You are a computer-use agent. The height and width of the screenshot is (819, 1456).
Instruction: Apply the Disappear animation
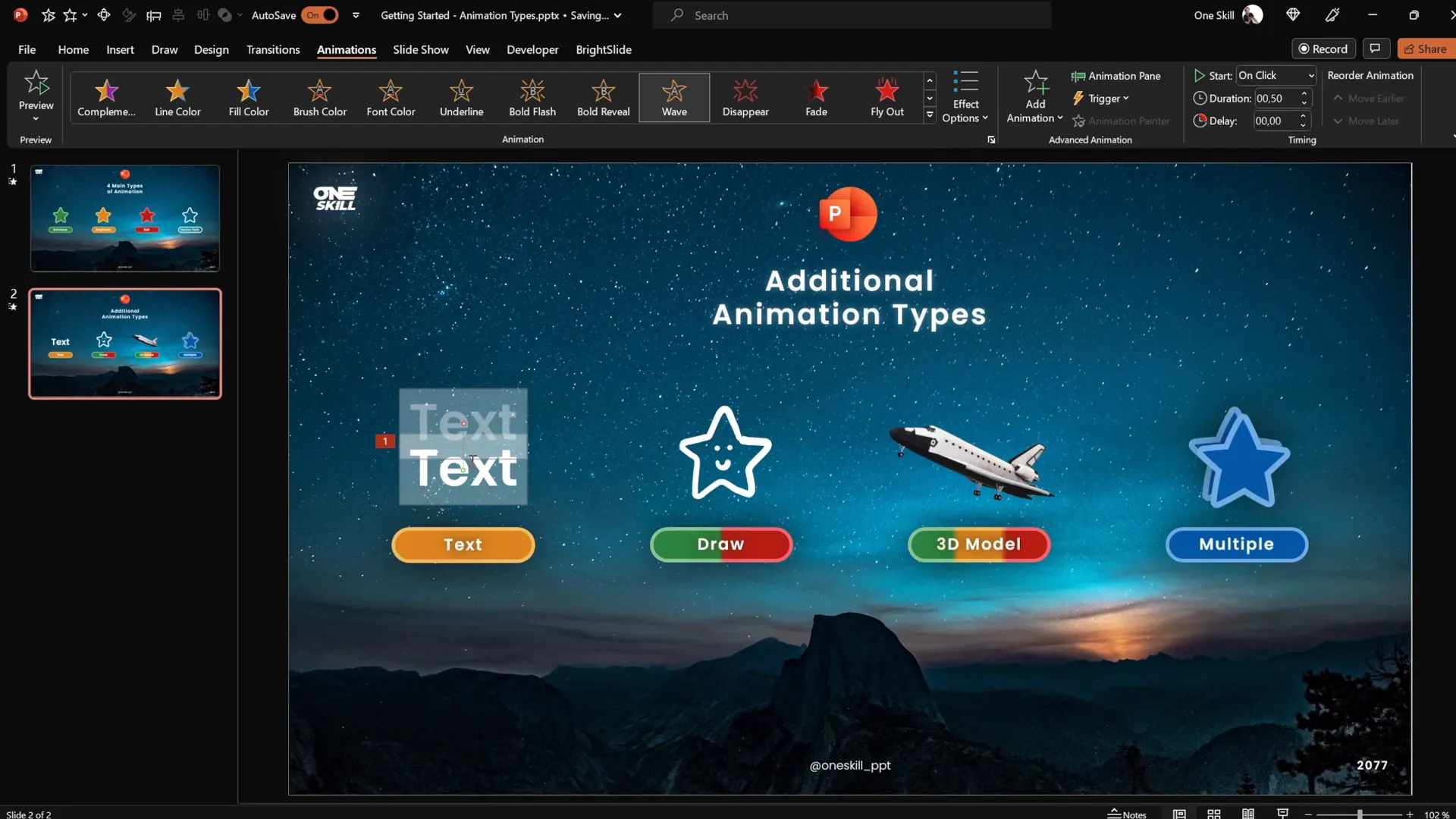[745, 97]
